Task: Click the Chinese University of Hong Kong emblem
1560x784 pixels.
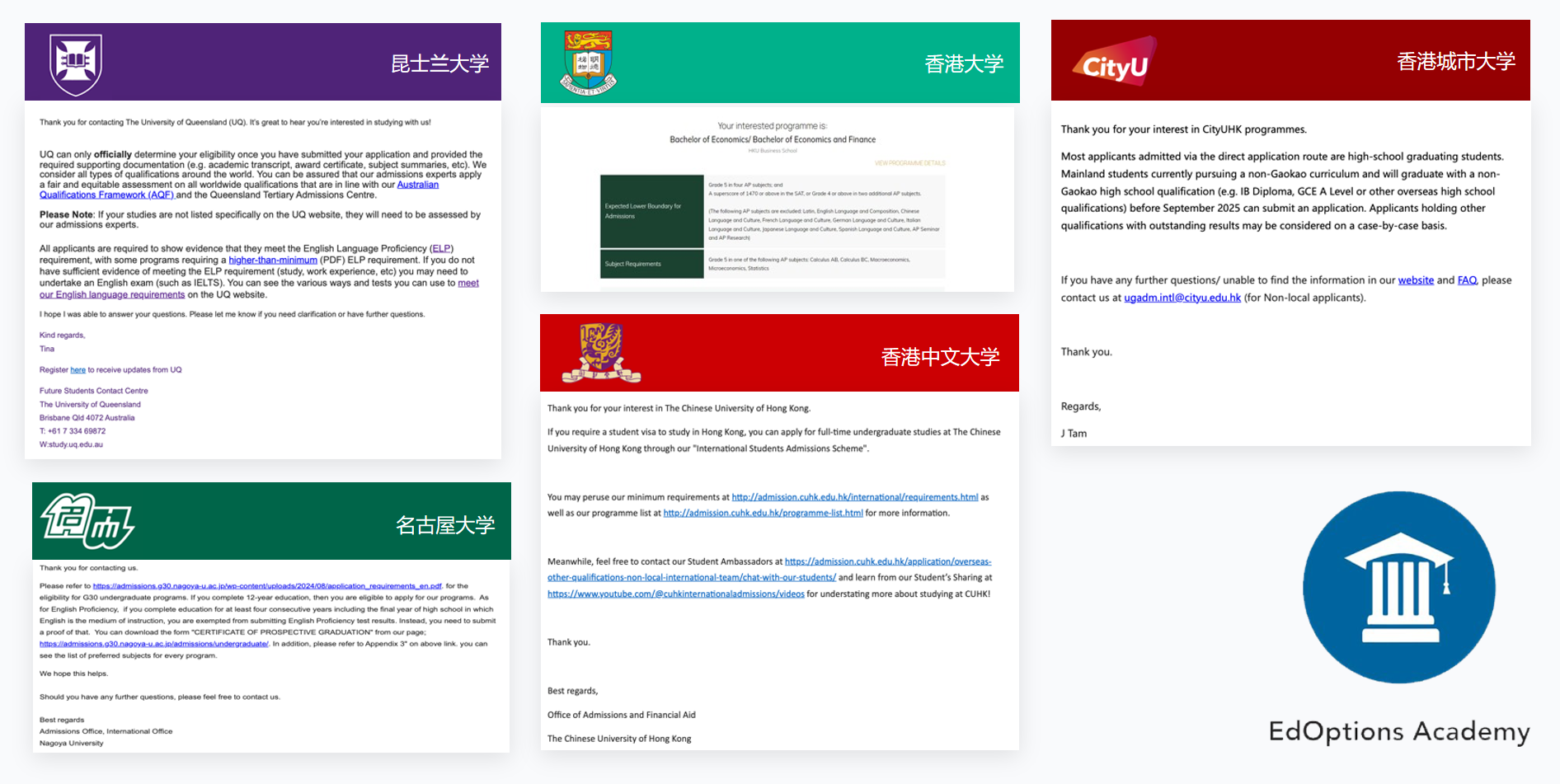Action: coord(602,353)
